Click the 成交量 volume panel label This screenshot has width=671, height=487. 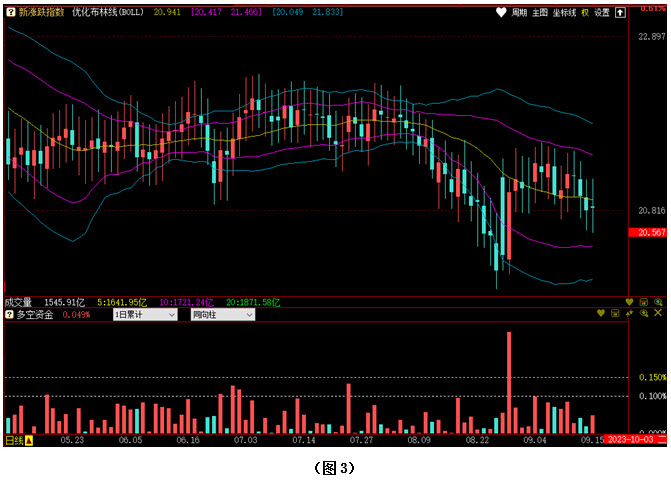[18, 302]
